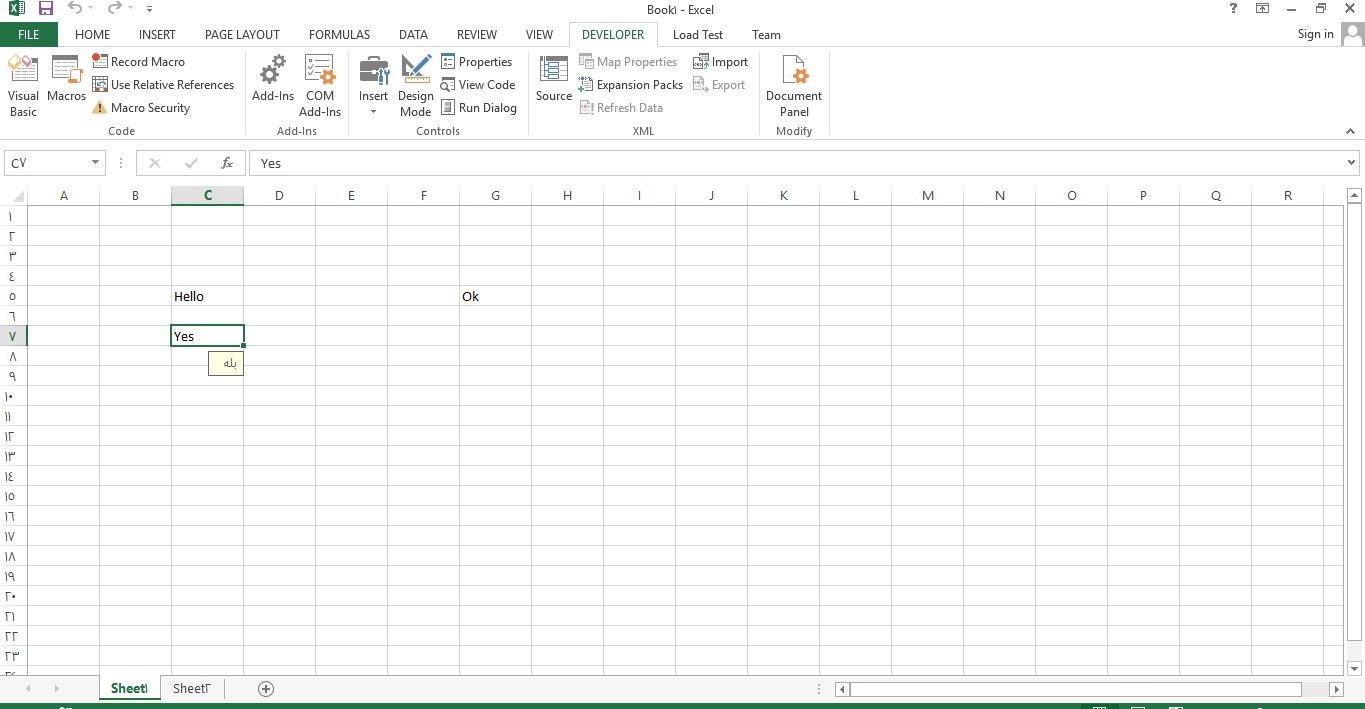Open the Document Panel

(794, 86)
